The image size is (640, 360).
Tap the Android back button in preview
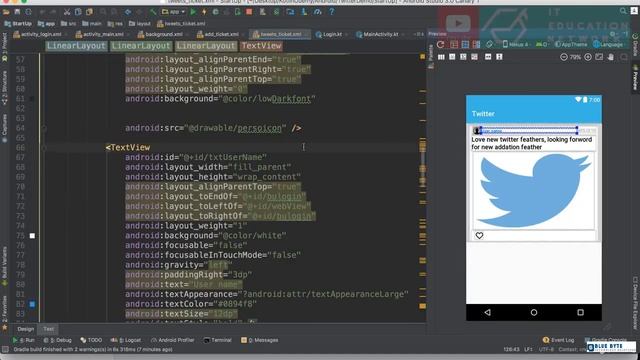(487, 312)
